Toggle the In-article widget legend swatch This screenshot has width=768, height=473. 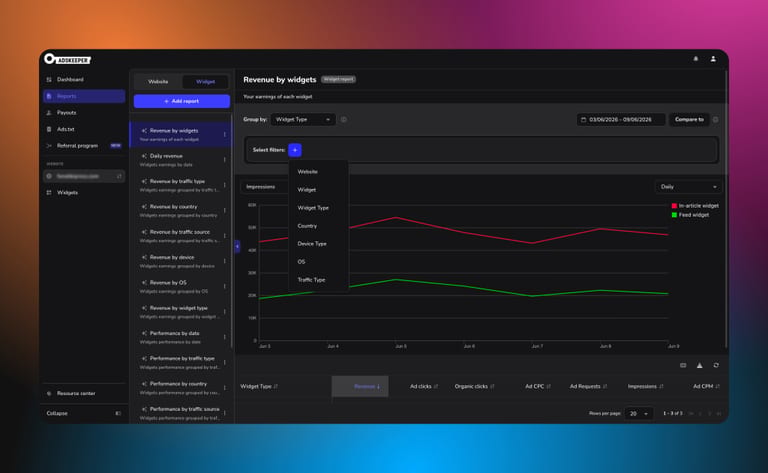(674, 206)
